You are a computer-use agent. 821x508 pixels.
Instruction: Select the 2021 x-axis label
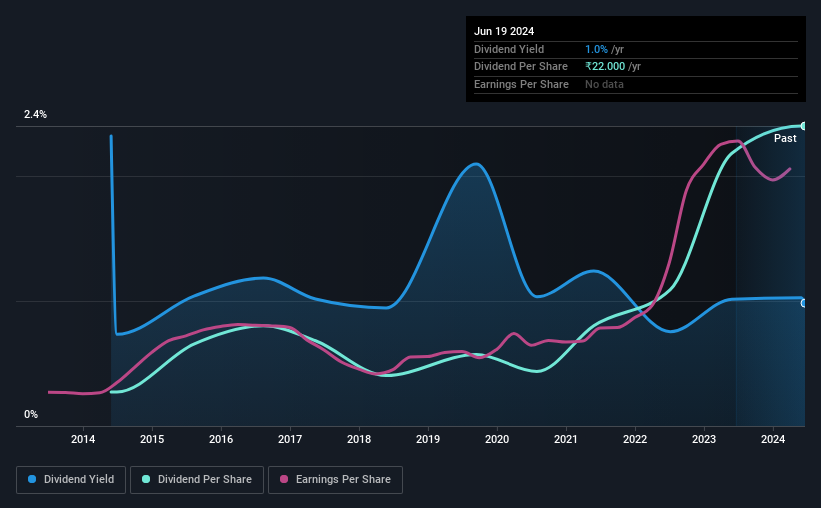[x=566, y=439]
